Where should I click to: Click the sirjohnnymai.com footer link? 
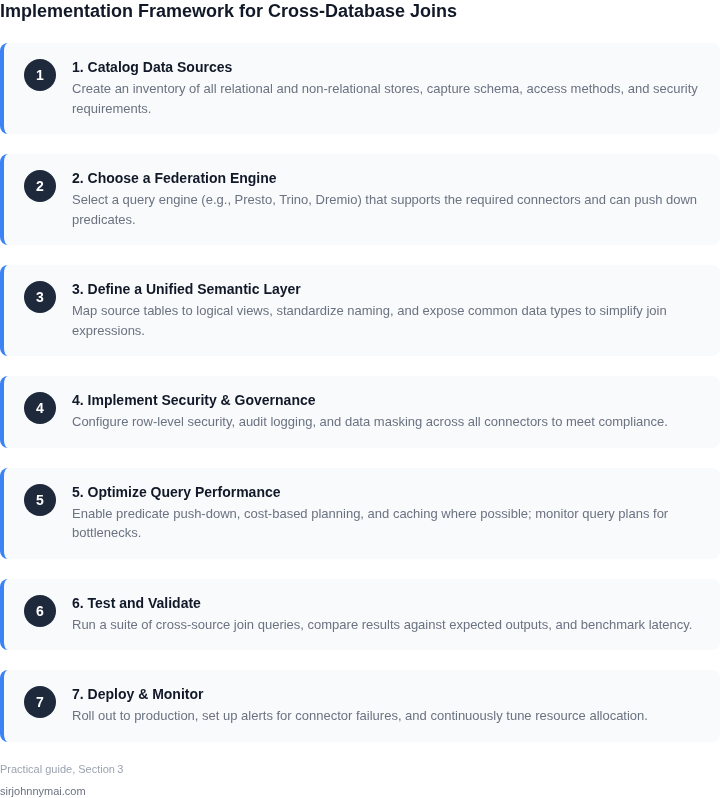pos(43,791)
